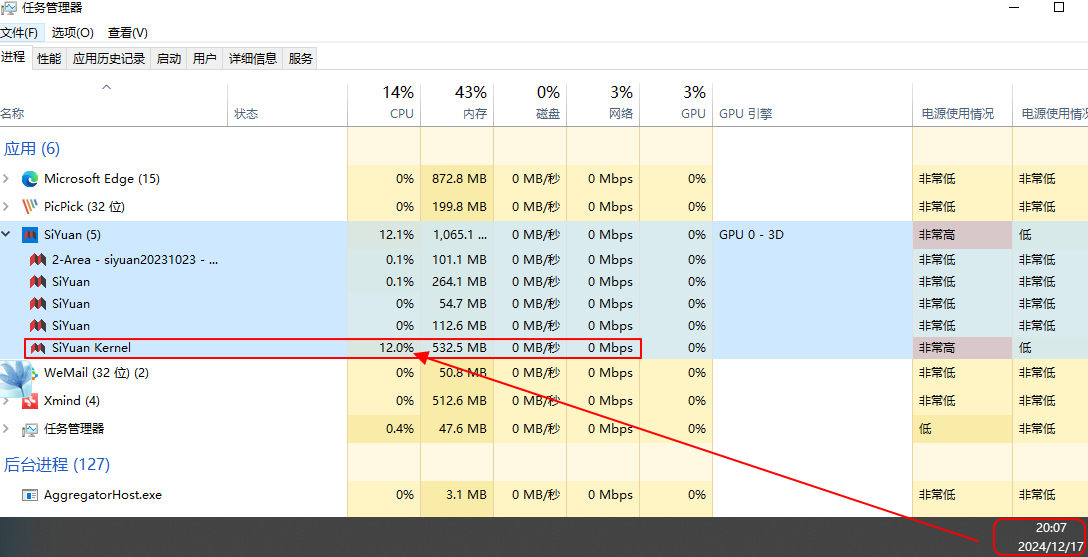The height and width of the screenshot is (557, 1088).
Task: Click the Microsoft Edge app icon
Action: point(30,179)
